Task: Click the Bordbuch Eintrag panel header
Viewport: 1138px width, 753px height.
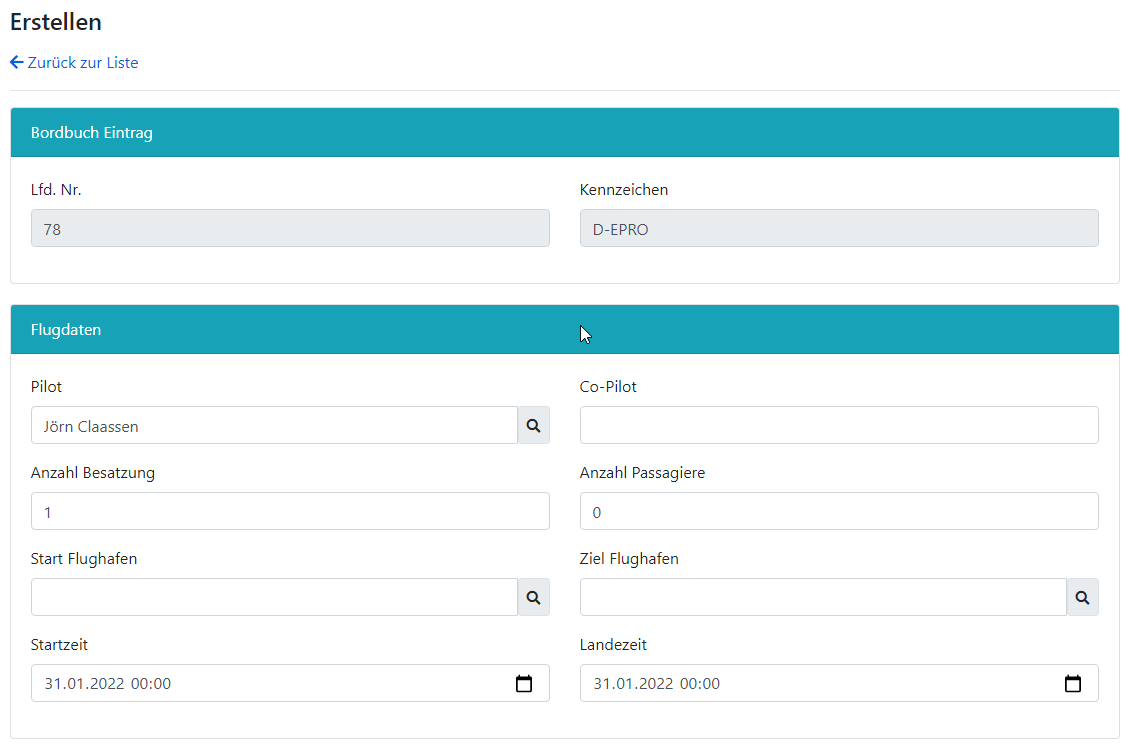Action: click(x=92, y=133)
